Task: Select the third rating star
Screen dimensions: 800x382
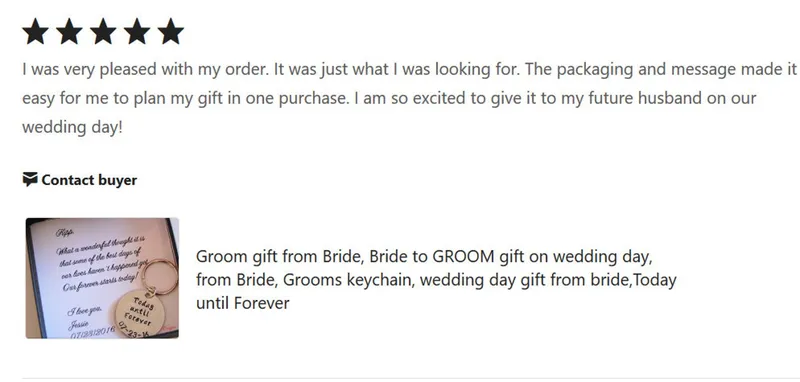Action: tap(103, 32)
